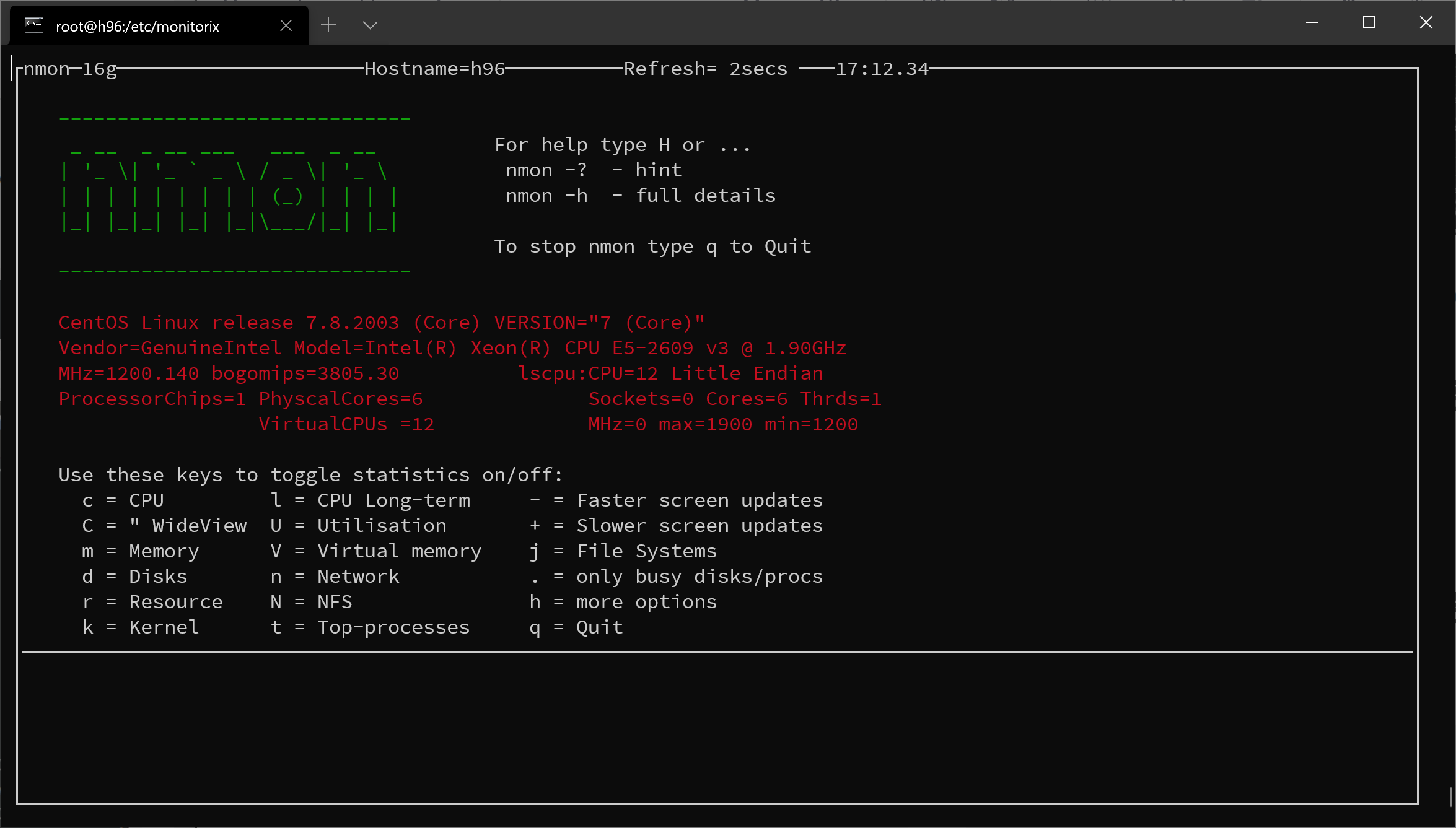
Task: Maximize the terminal window
Action: click(x=1369, y=23)
